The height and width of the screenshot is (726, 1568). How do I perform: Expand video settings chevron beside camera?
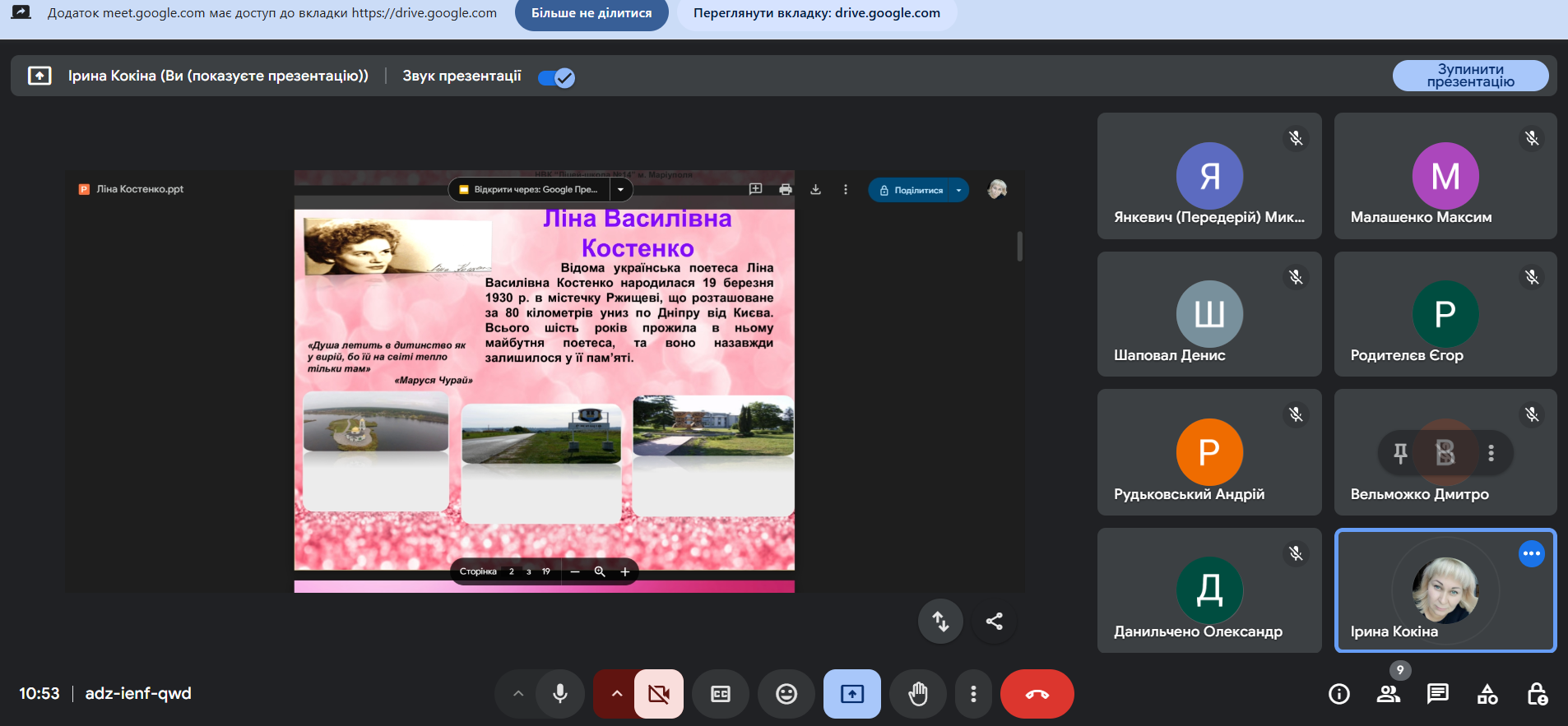pyautogui.click(x=617, y=694)
